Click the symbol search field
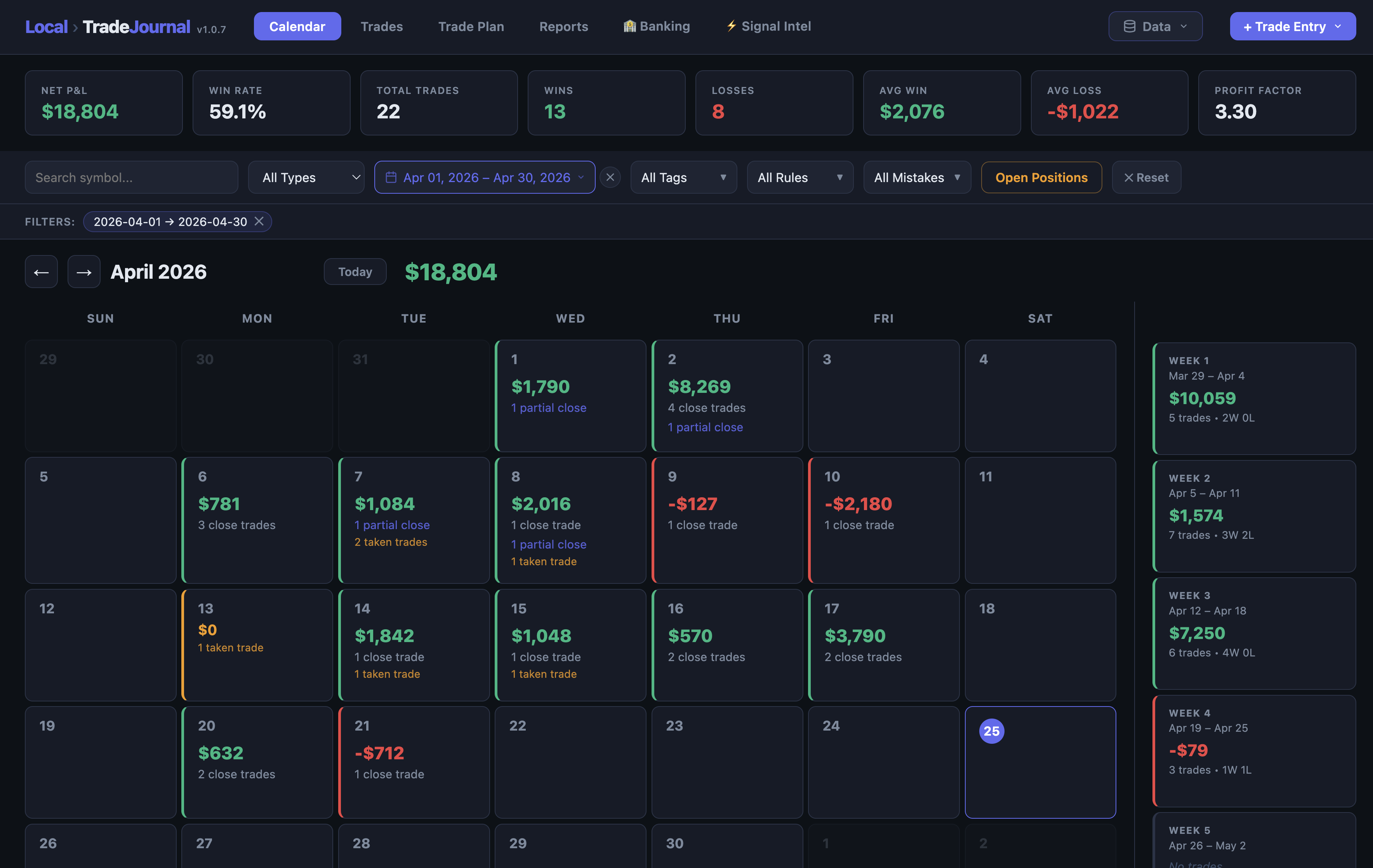Screen dimensions: 1373x868 [131, 177]
